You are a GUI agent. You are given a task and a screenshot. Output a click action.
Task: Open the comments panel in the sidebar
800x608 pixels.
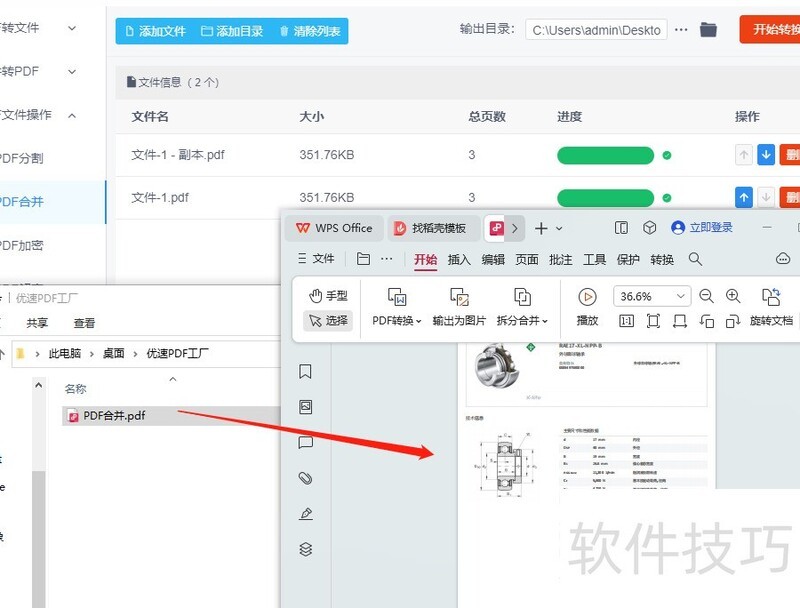point(306,442)
